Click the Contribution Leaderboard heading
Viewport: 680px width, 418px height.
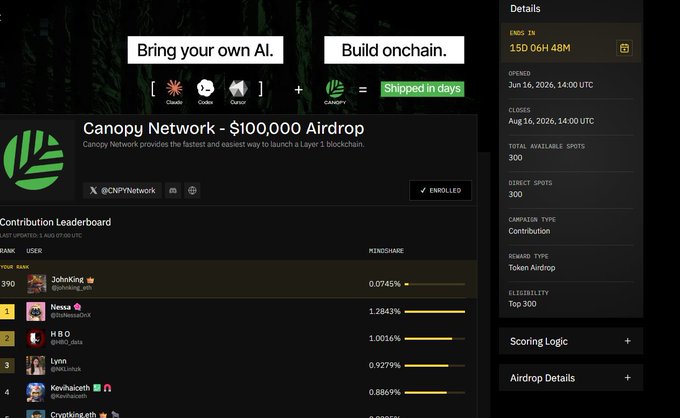56,222
